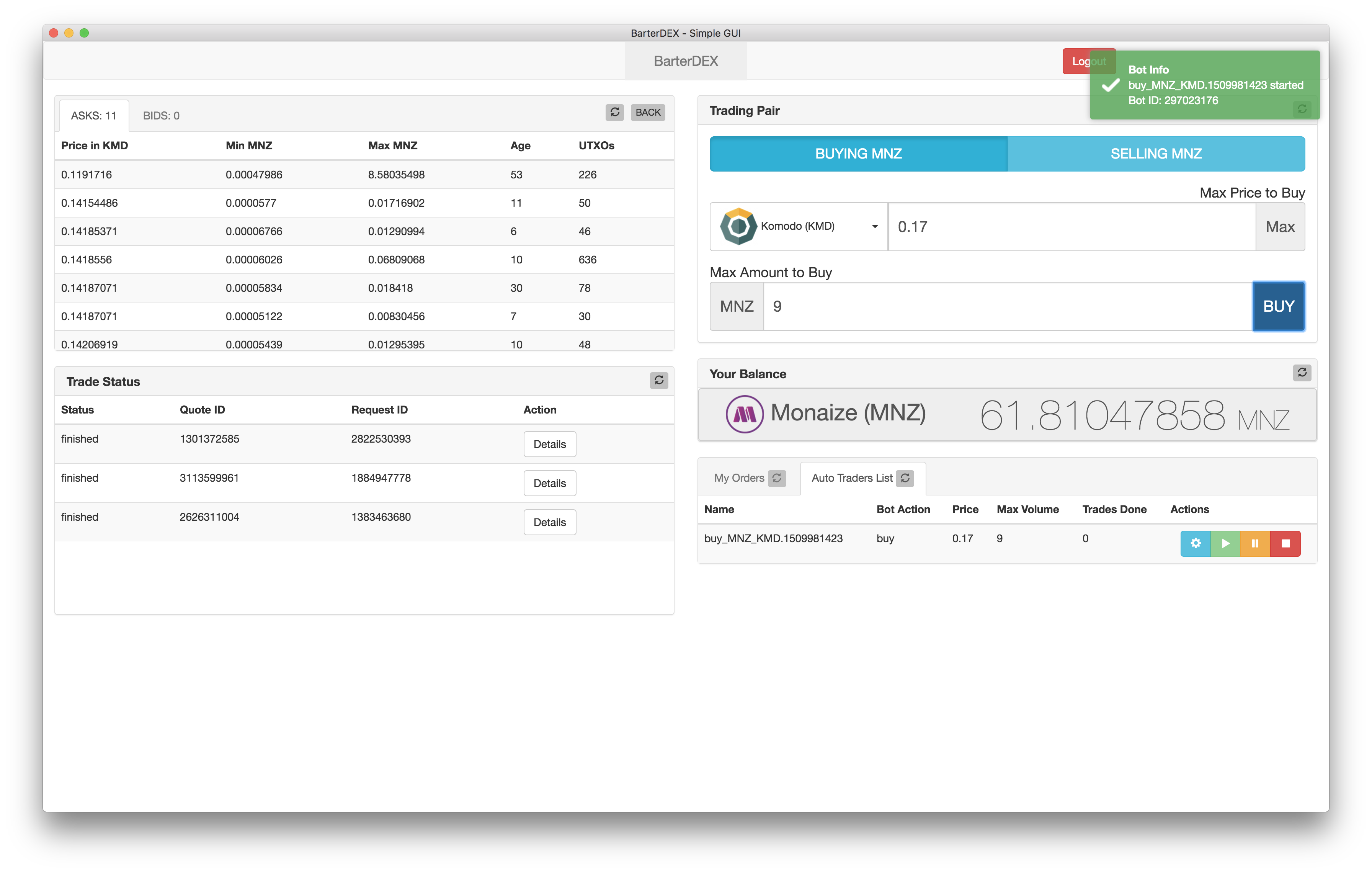Select ask row with Max MNZ 0.00830456
This screenshot has height=873, width=1372.
click(364, 316)
